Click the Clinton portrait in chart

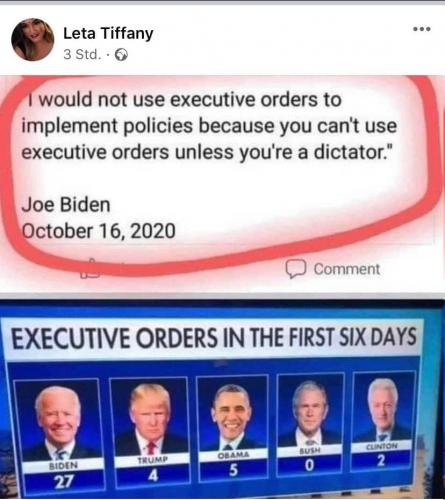tap(383, 407)
